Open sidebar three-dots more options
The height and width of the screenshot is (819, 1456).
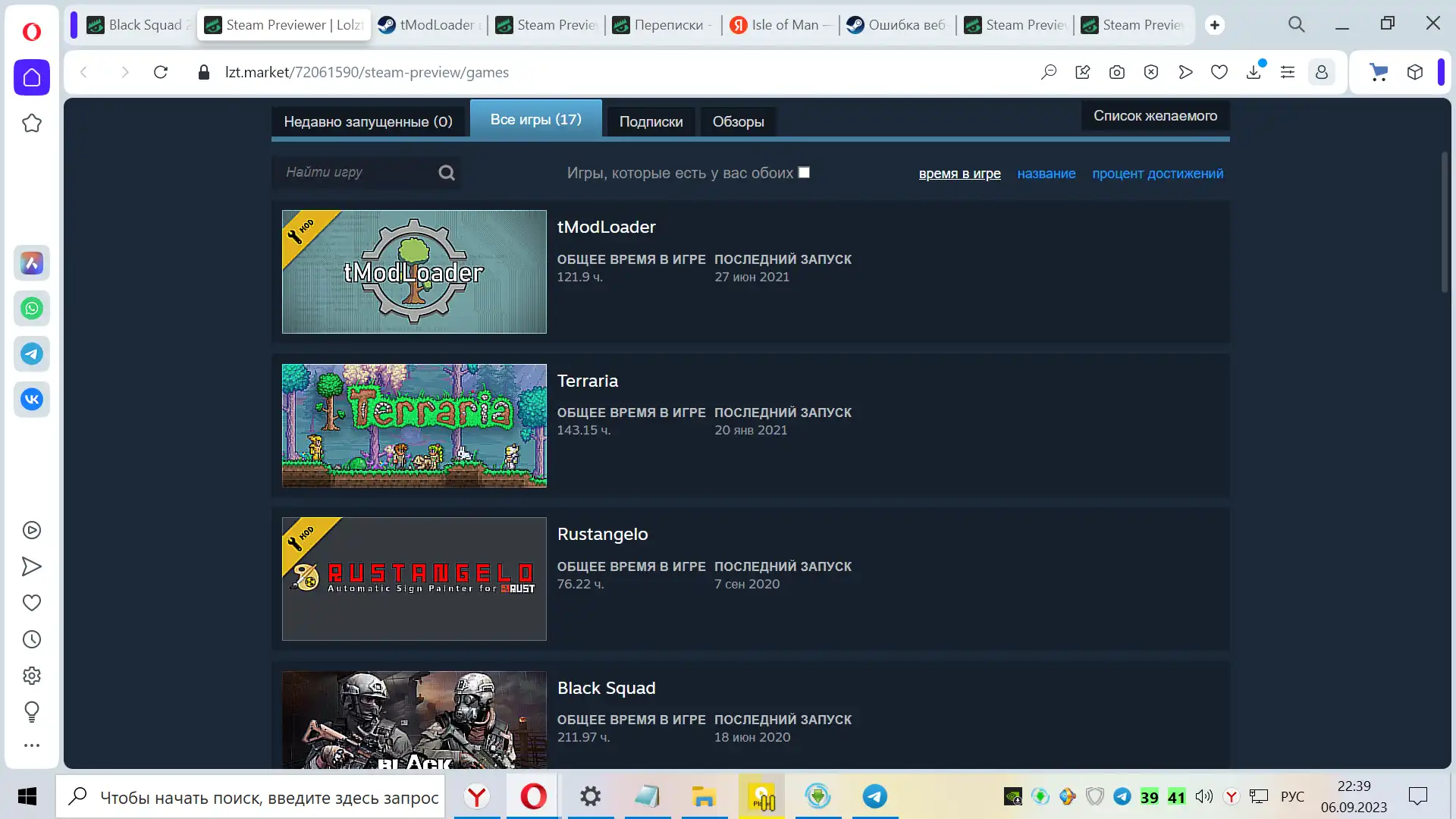[31, 745]
